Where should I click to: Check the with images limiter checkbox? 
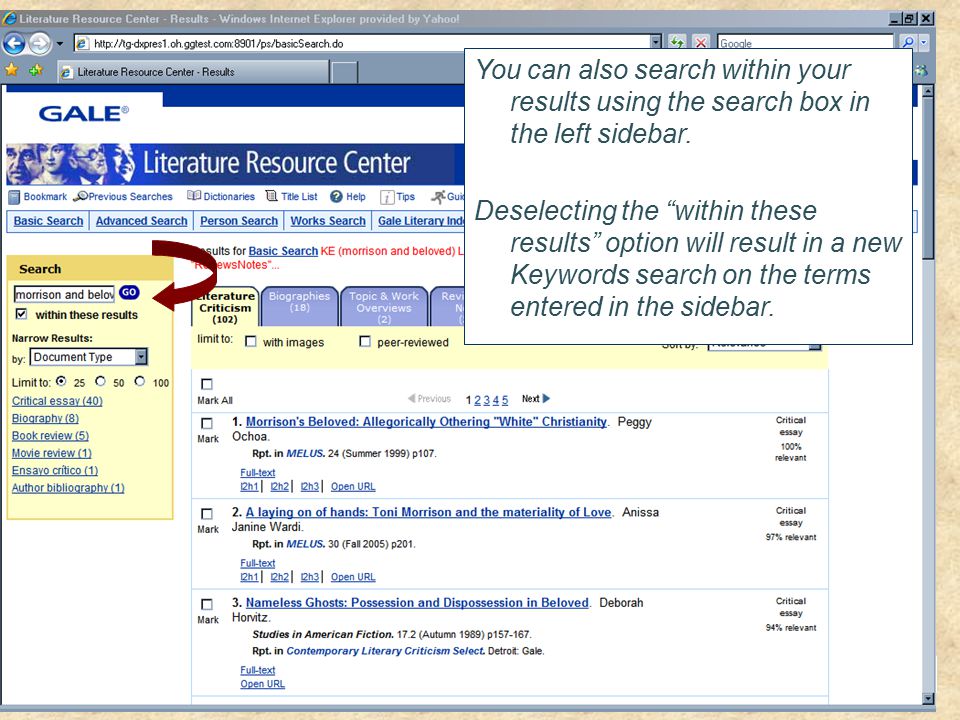tap(250, 342)
